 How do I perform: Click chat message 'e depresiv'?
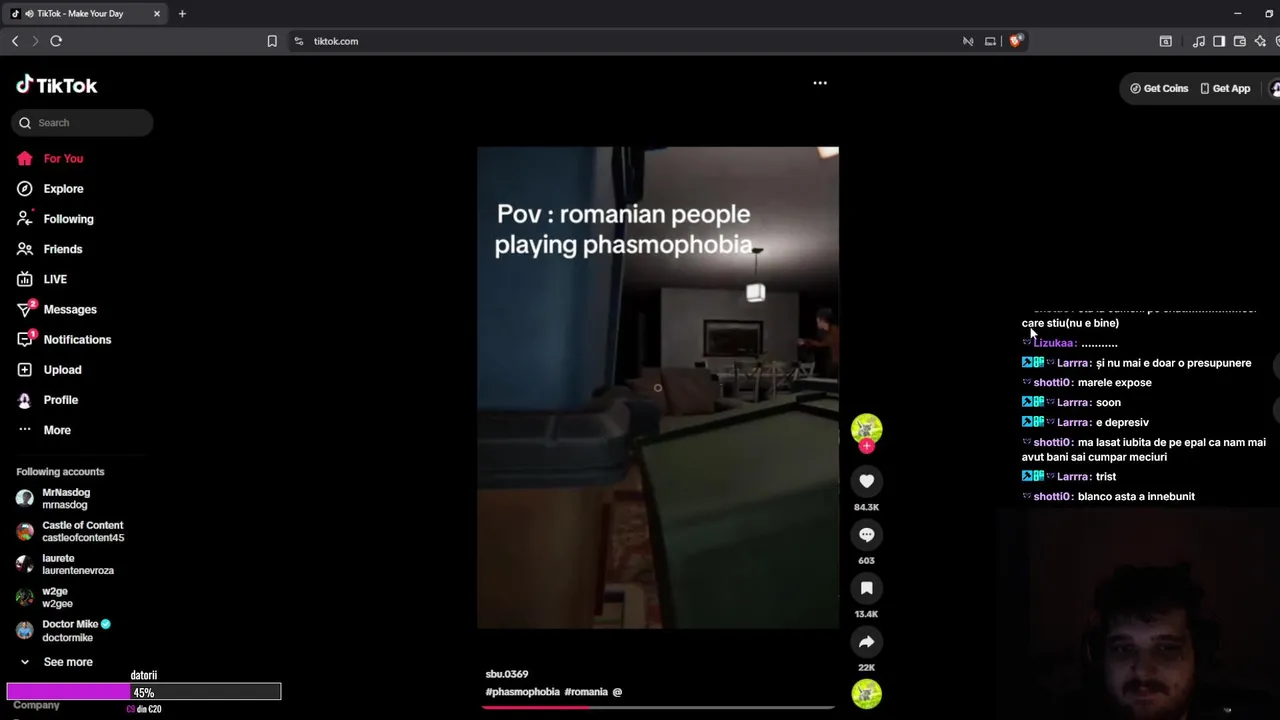pyautogui.click(x=1122, y=422)
